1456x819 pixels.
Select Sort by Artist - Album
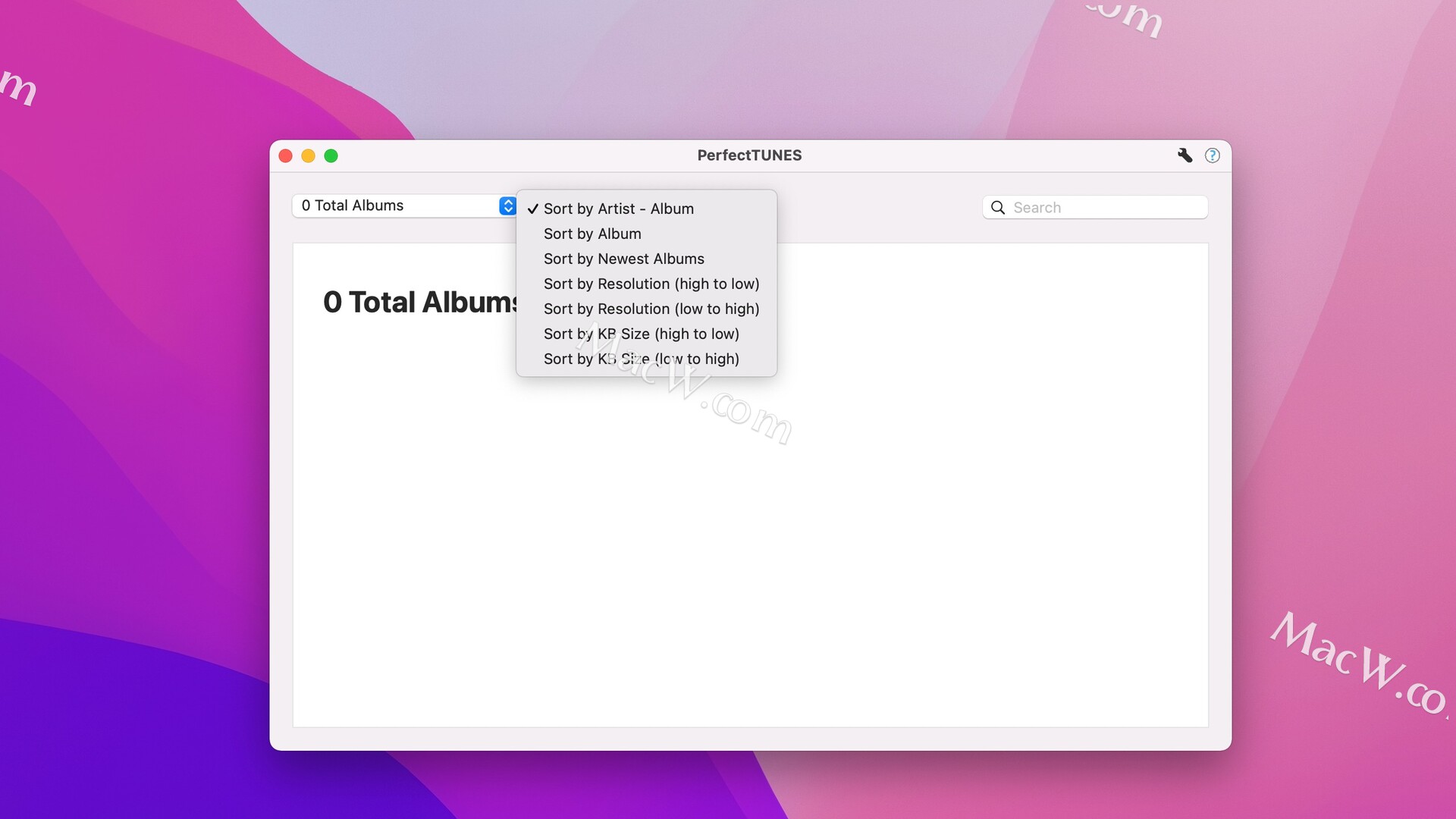click(647, 209)
